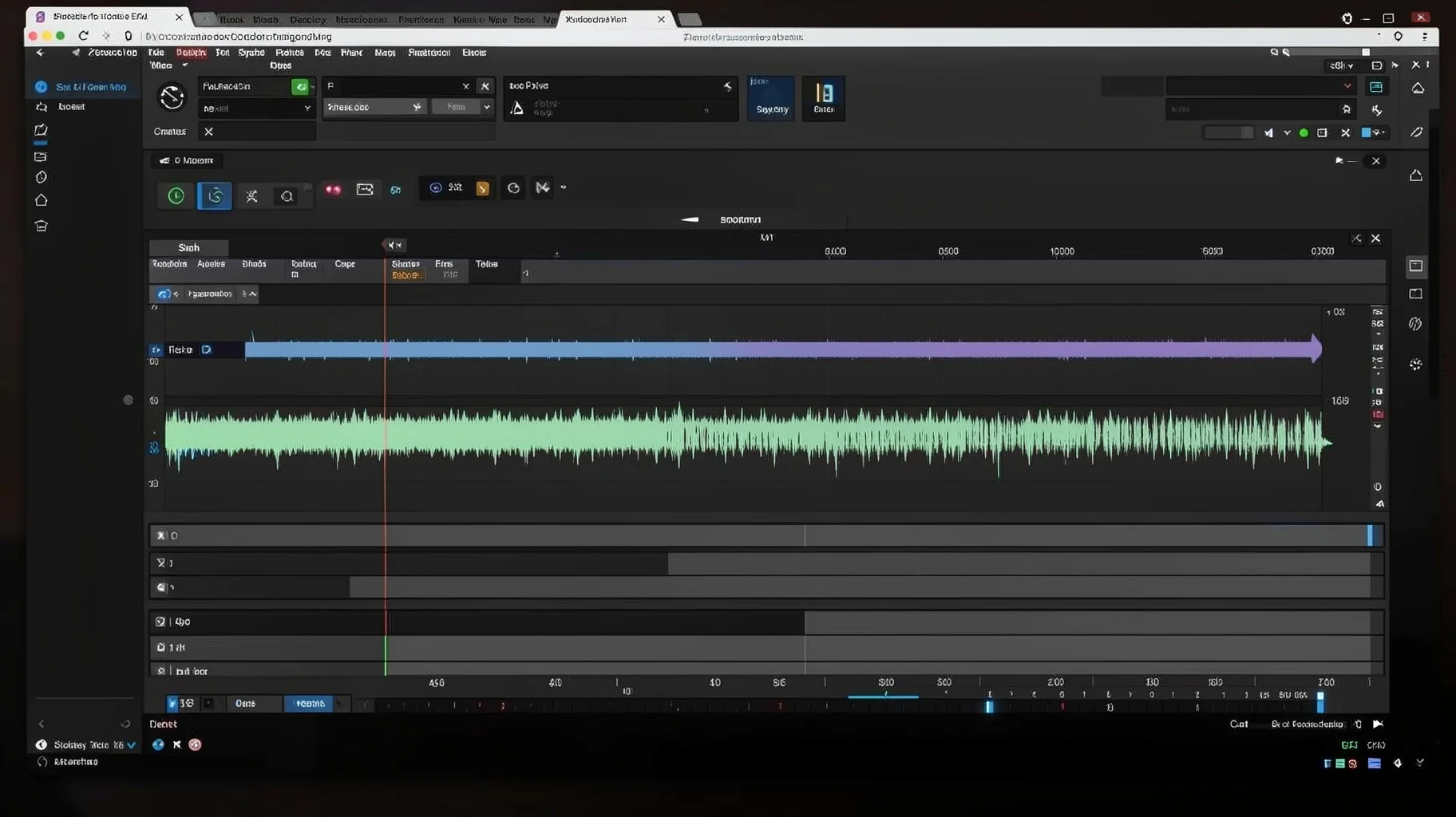Image resolution: width=1456 pixels, height=817 pixels.
Task: Click the green circular power icon in the toolbar
Action: (176, 195)
